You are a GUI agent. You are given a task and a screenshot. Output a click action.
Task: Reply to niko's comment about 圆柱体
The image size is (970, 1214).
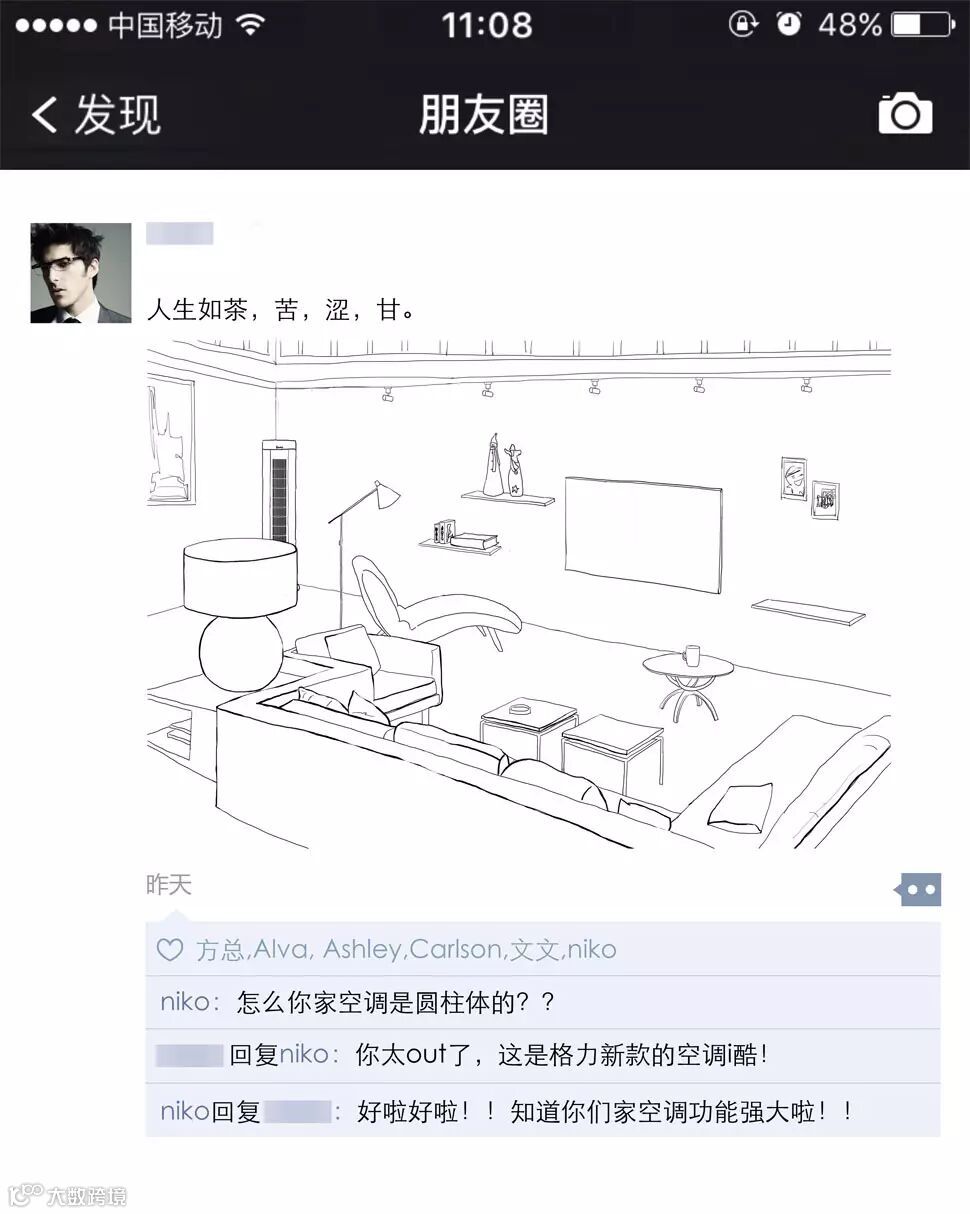point(543,1002)
